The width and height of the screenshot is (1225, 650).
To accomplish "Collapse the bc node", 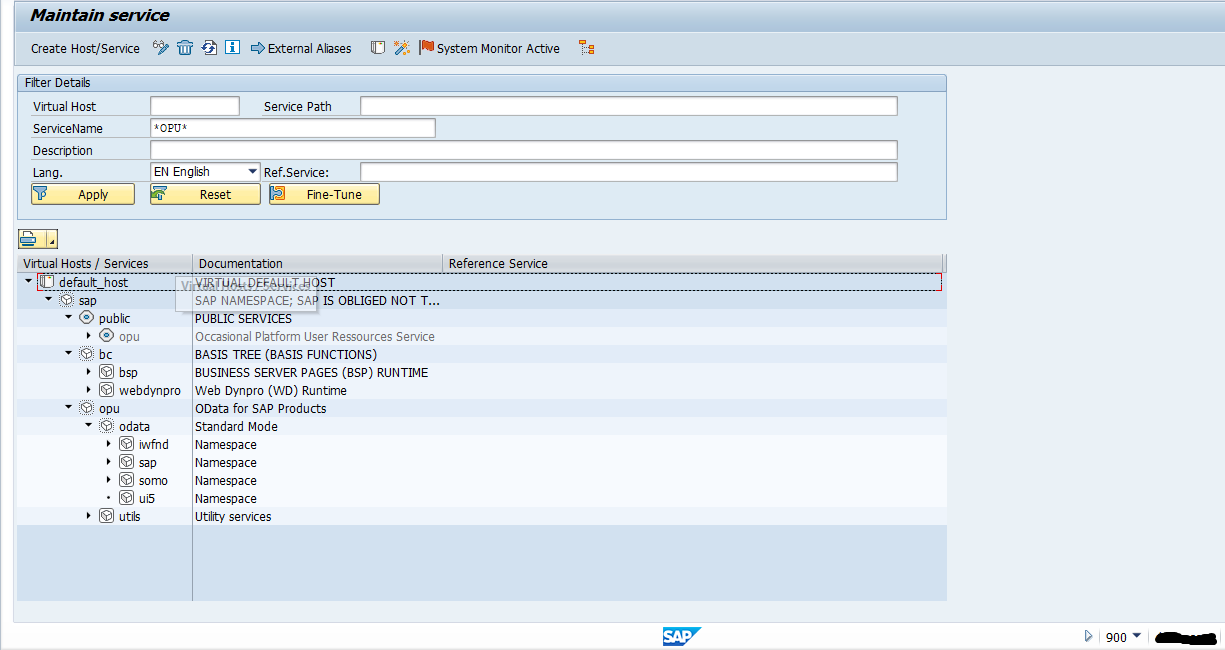I will coord(69,354).
